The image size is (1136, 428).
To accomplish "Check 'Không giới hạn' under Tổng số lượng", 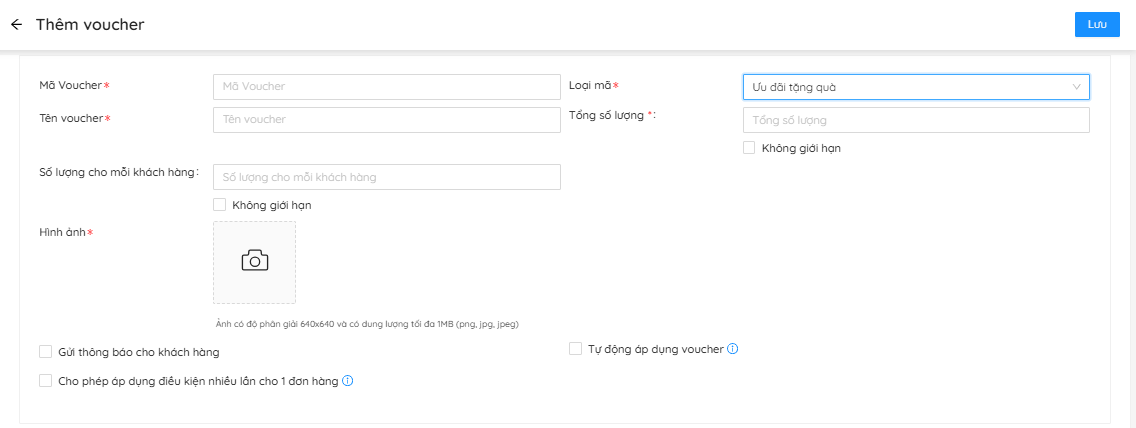I will (749, 148).
